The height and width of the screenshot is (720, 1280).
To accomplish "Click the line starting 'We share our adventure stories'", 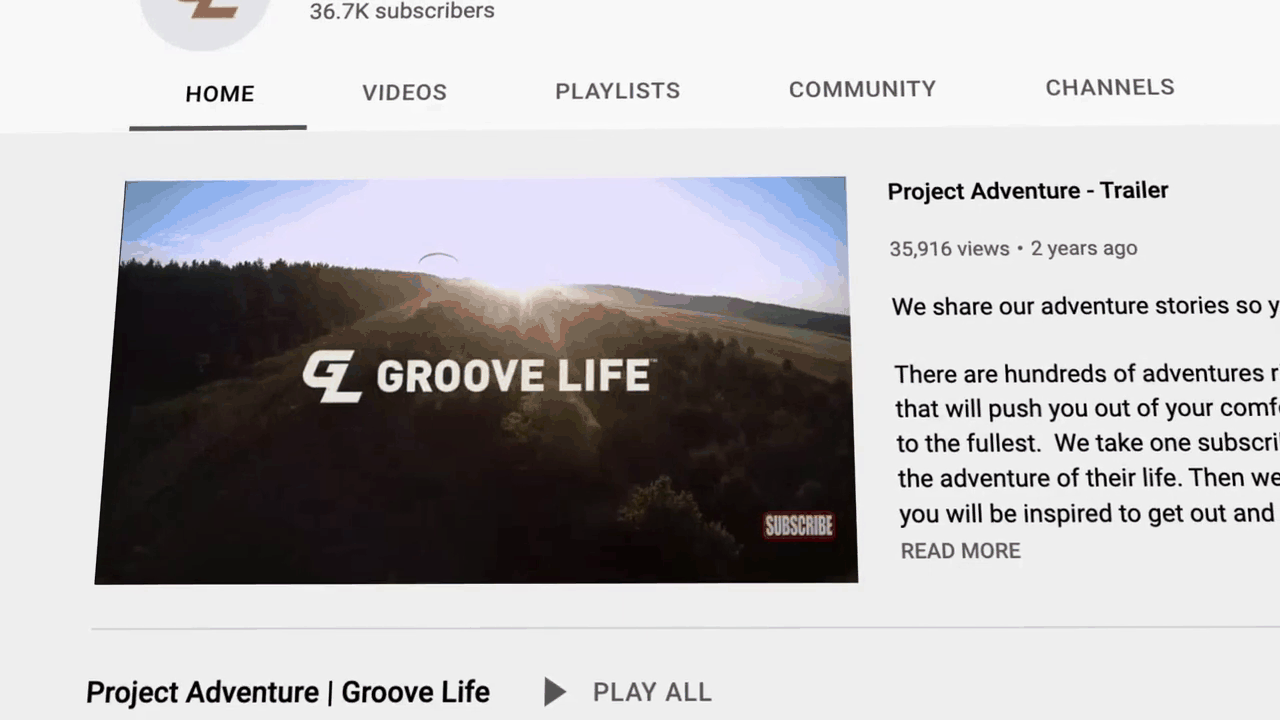I will pyautogui.click(x=1085, y=306).
